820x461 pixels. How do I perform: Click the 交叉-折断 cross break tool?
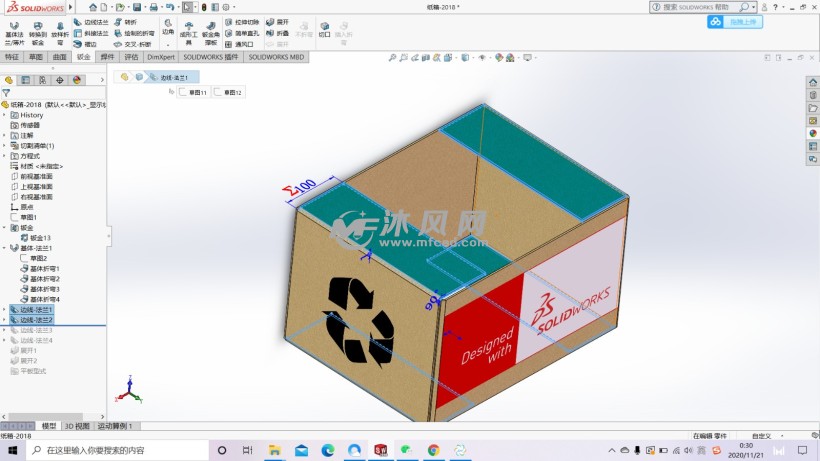pos(133,44)
